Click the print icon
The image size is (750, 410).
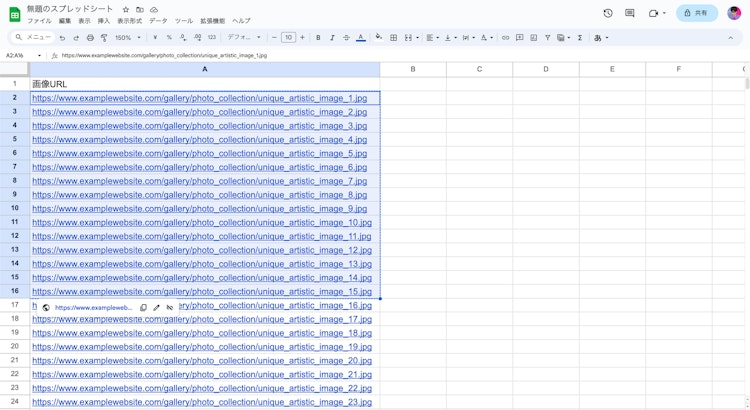click(90, 38)
